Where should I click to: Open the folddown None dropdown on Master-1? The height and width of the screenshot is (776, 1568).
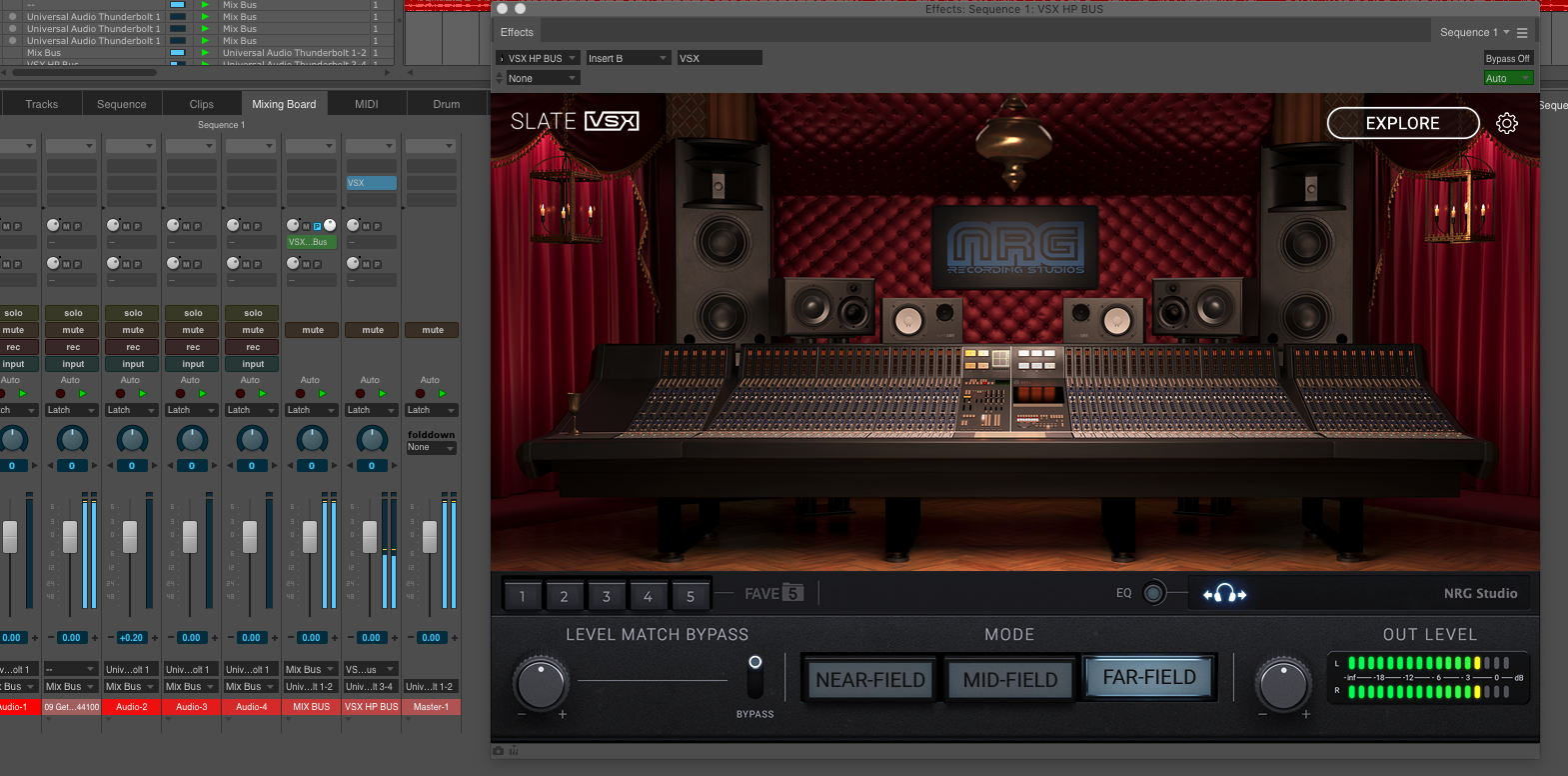pos(431,448)
